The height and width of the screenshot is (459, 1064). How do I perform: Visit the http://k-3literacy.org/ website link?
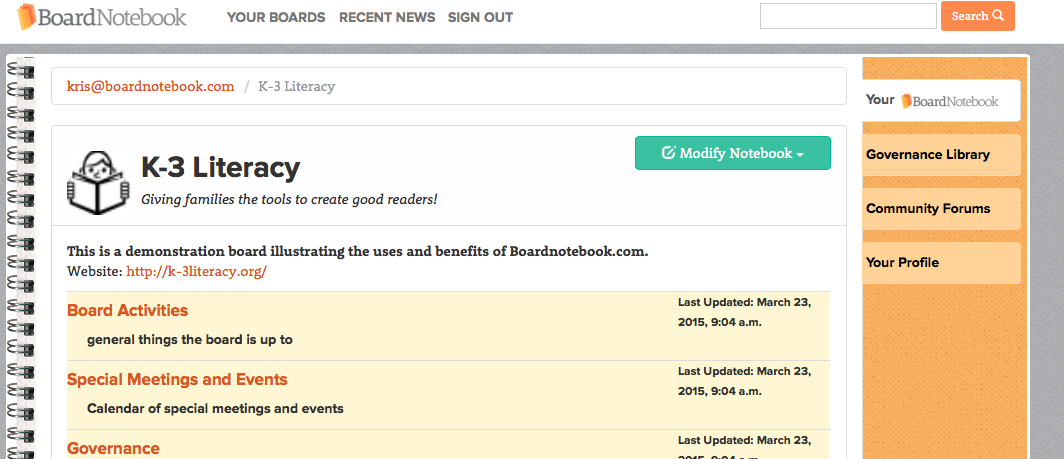click(x=197, y=272)
